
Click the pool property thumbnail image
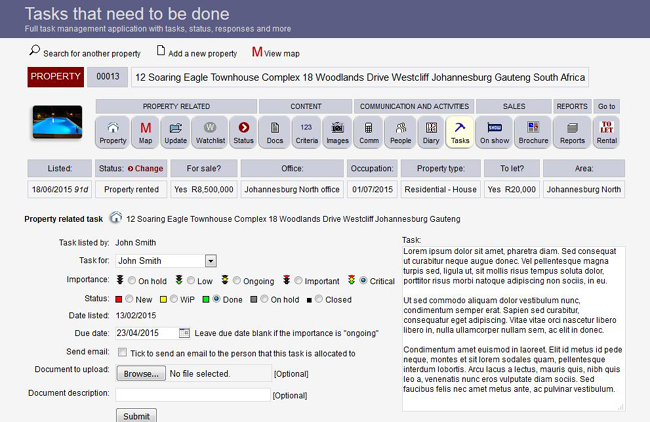57,122
